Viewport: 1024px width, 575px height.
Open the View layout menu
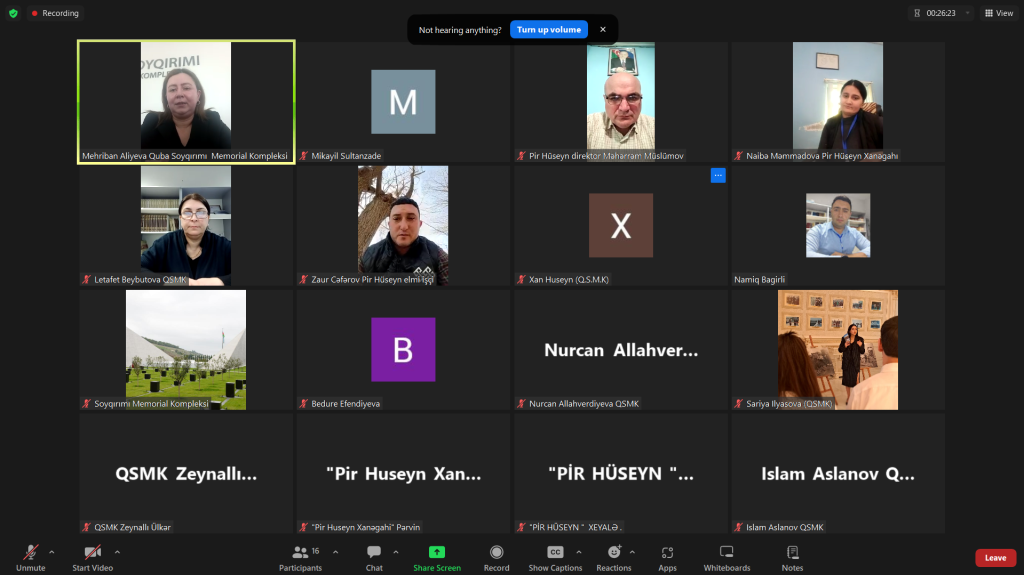click(x=999, y=13)
